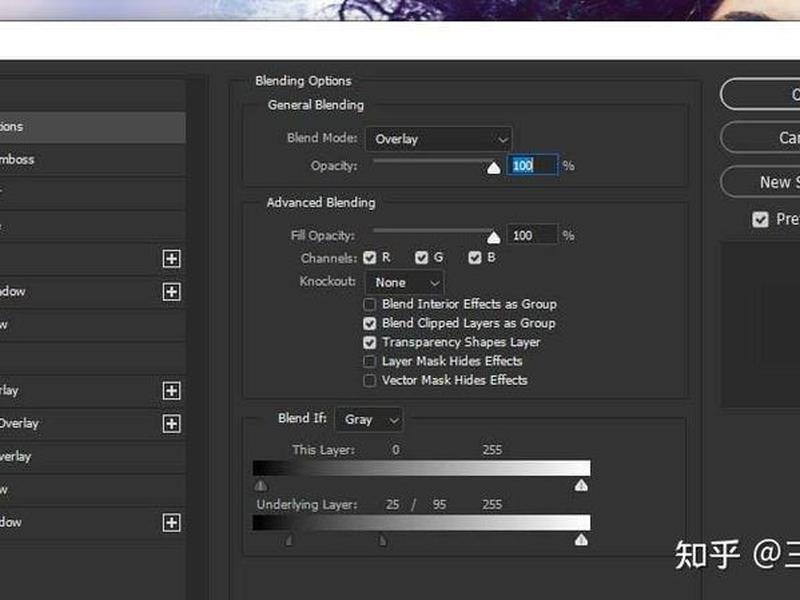Click the Underlying Layer gradient bar
The image size is (800, 600).
[x=421, y=522]
